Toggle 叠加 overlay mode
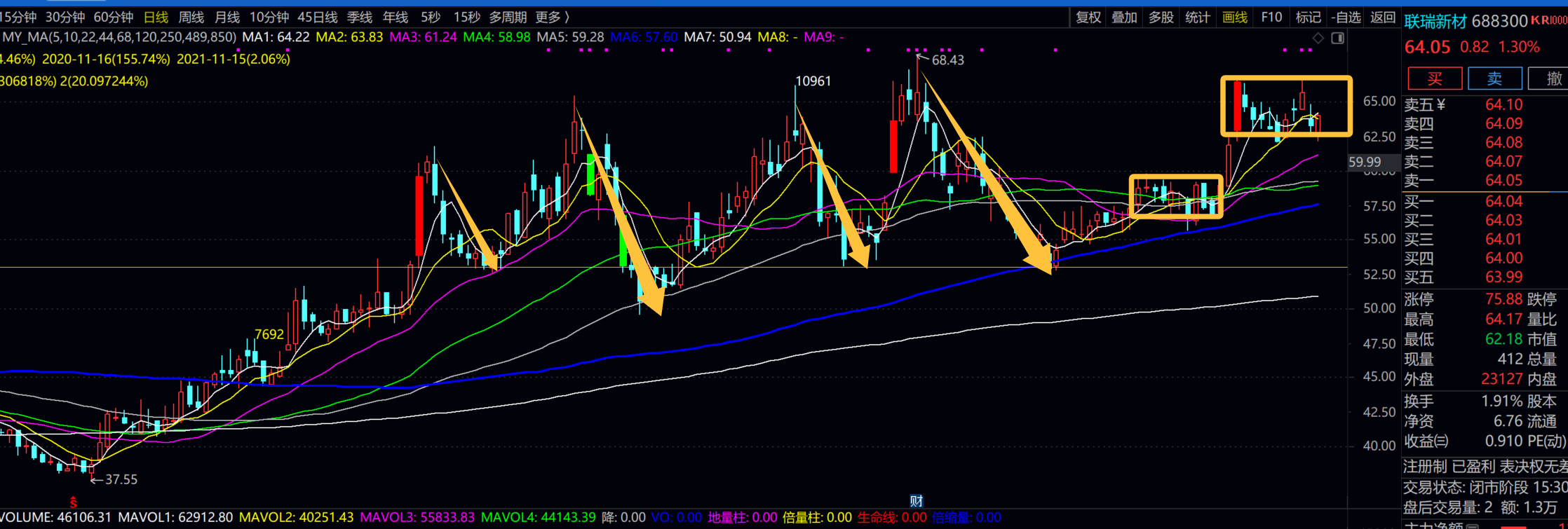The image size is (1568, 529). (x=1124, y=18)
